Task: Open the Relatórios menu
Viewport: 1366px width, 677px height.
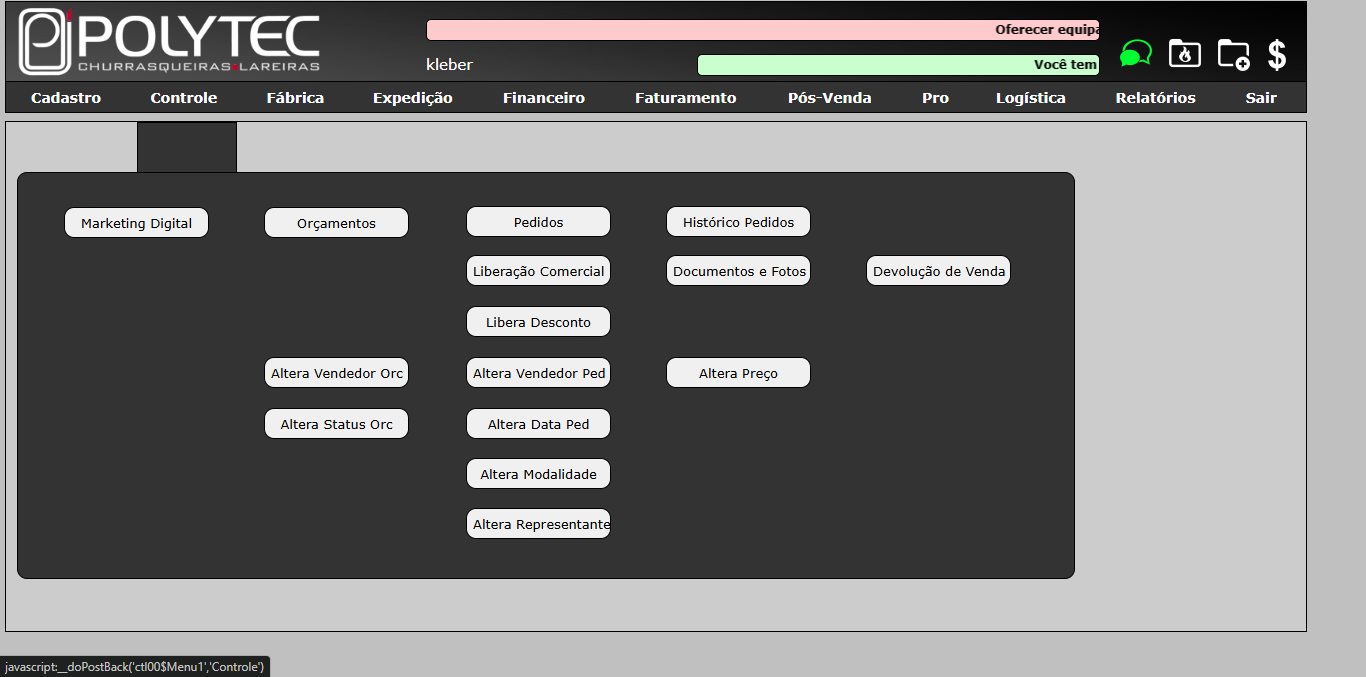Action: (1156, 98)
